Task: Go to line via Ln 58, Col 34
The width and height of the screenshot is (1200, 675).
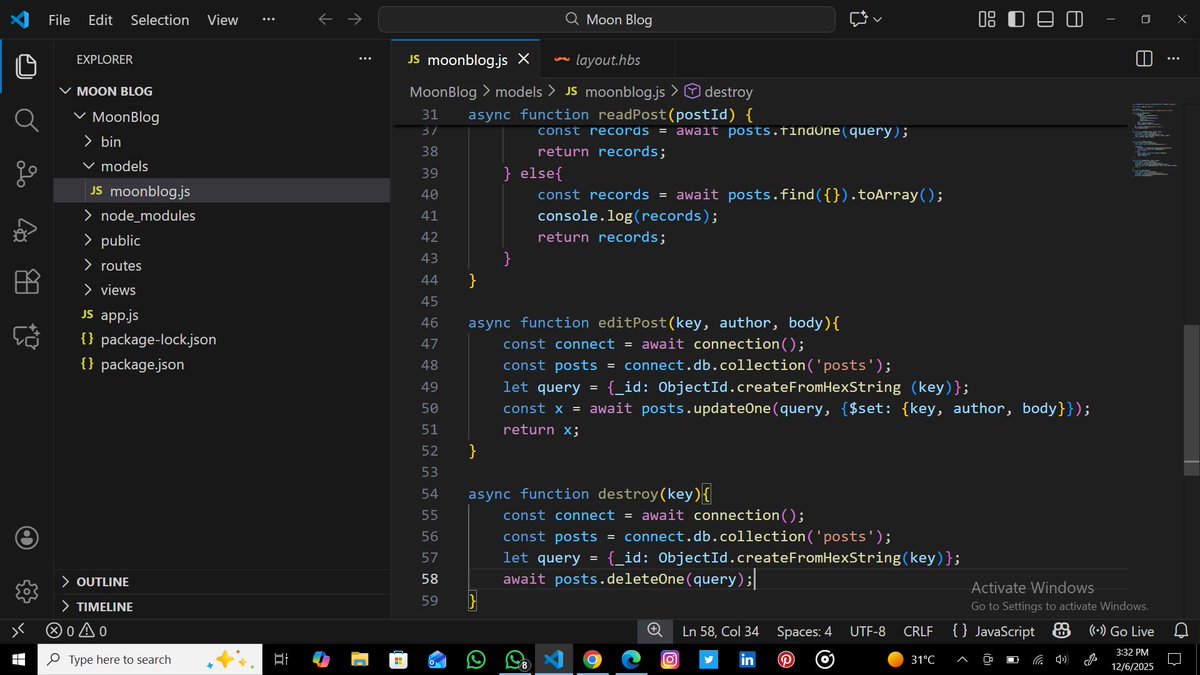Action: pos(720,631)
